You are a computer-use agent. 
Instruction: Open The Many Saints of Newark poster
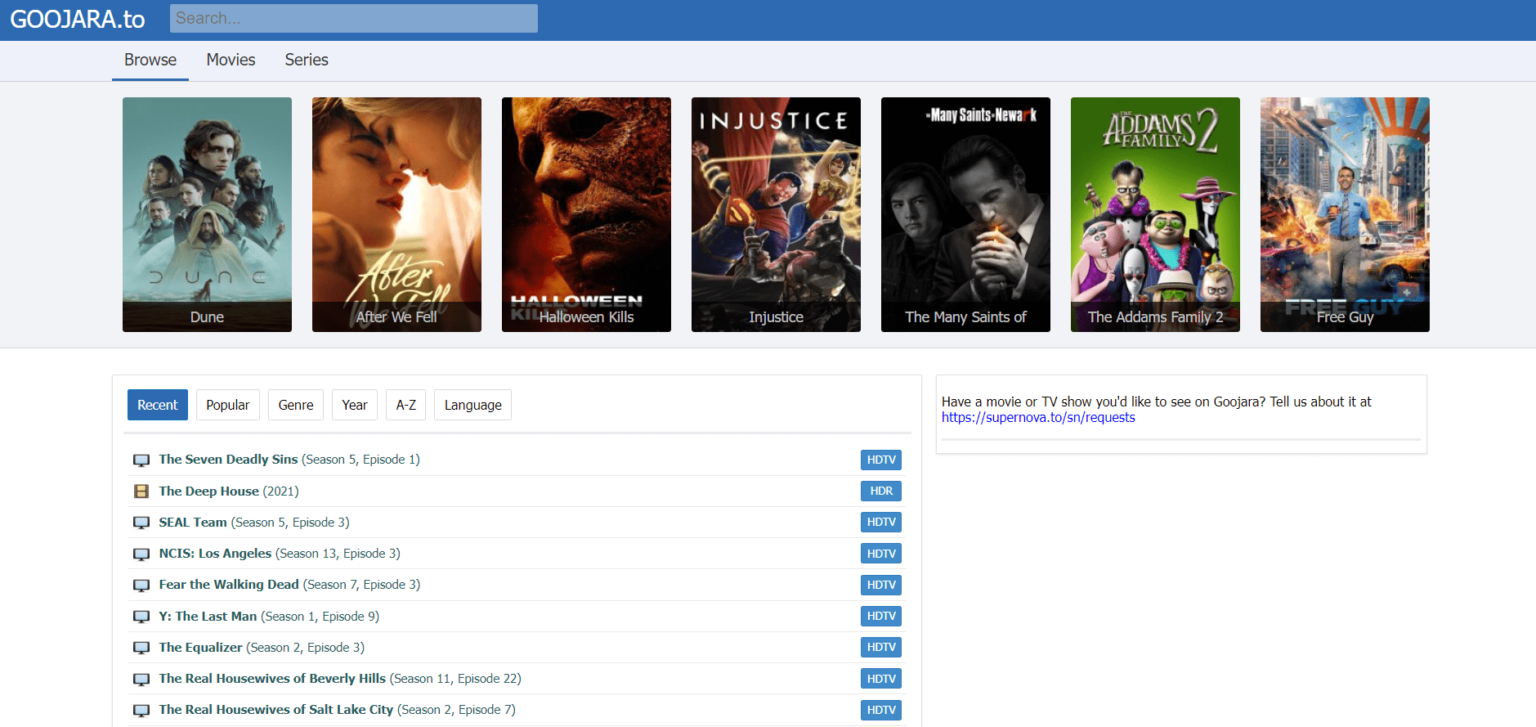tap(966, 214)
